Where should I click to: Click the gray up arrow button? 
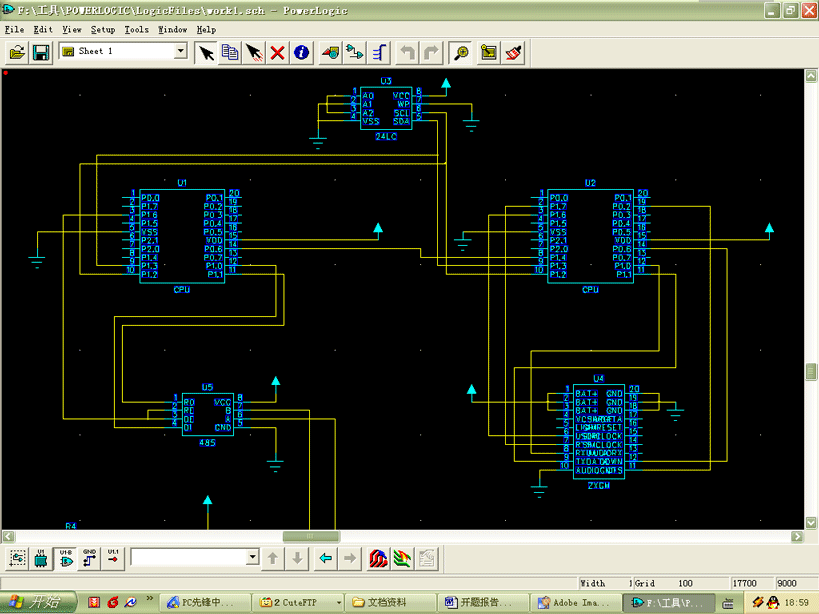(273, 559)
